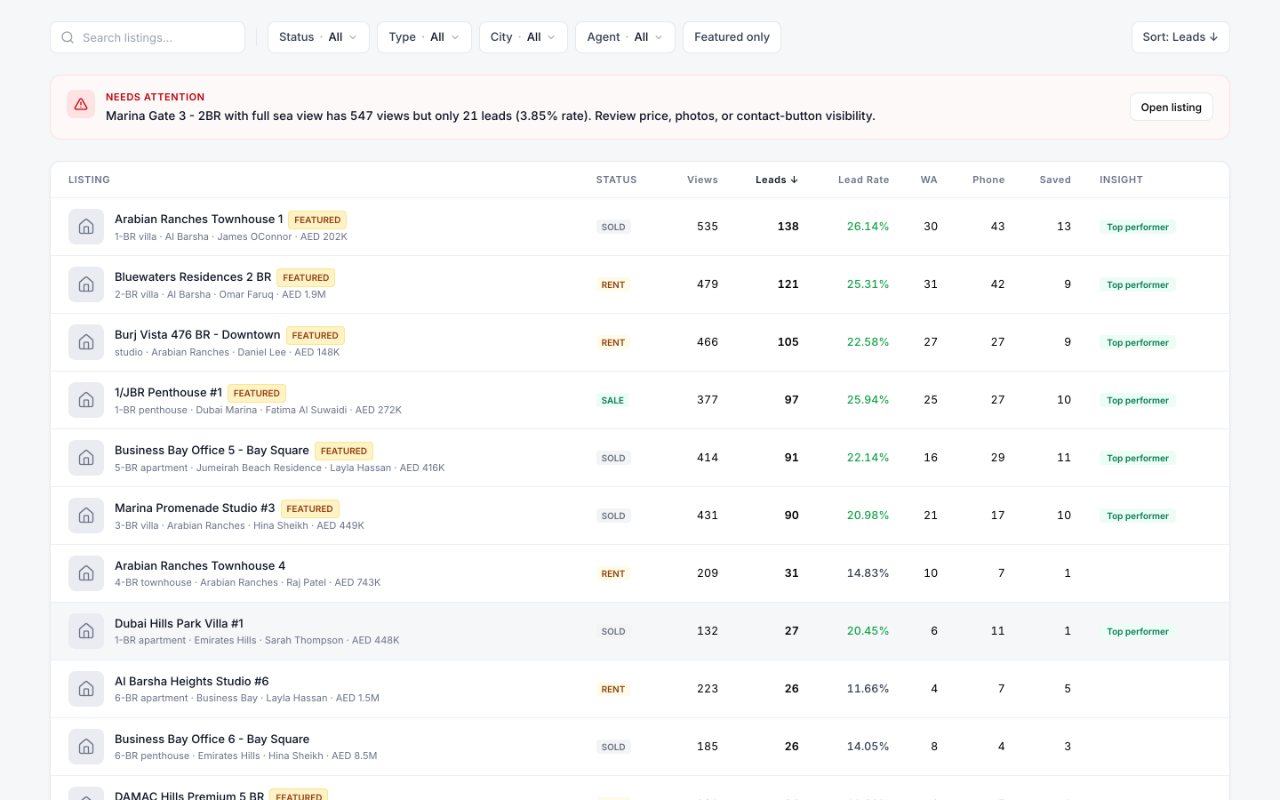
Task: Open the Sort: Leads dropdown
Action: [x=1180, y=37]
